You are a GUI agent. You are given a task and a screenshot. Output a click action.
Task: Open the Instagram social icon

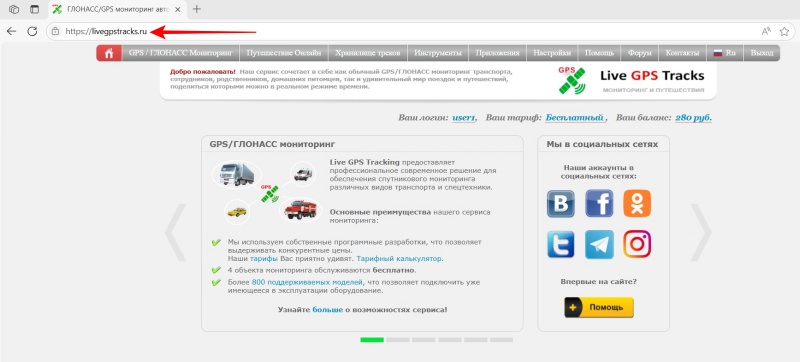coord(637,244)
